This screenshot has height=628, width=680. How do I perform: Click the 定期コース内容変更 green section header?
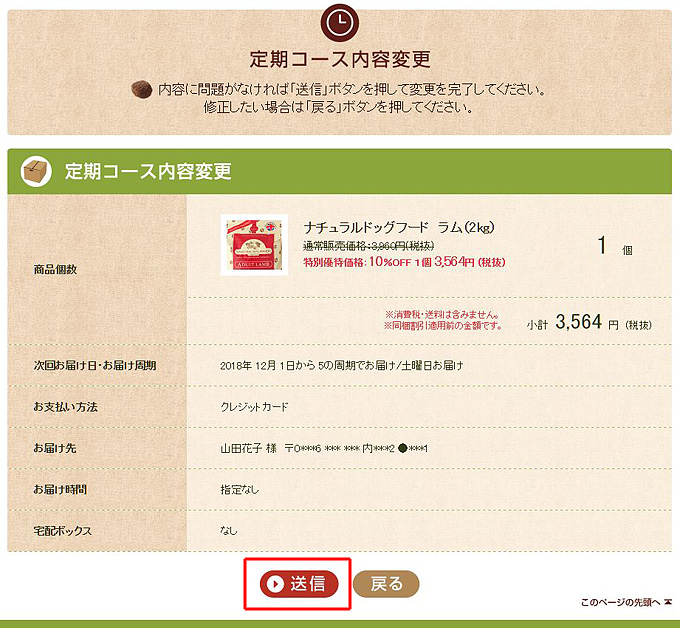[x=340, y=171]
